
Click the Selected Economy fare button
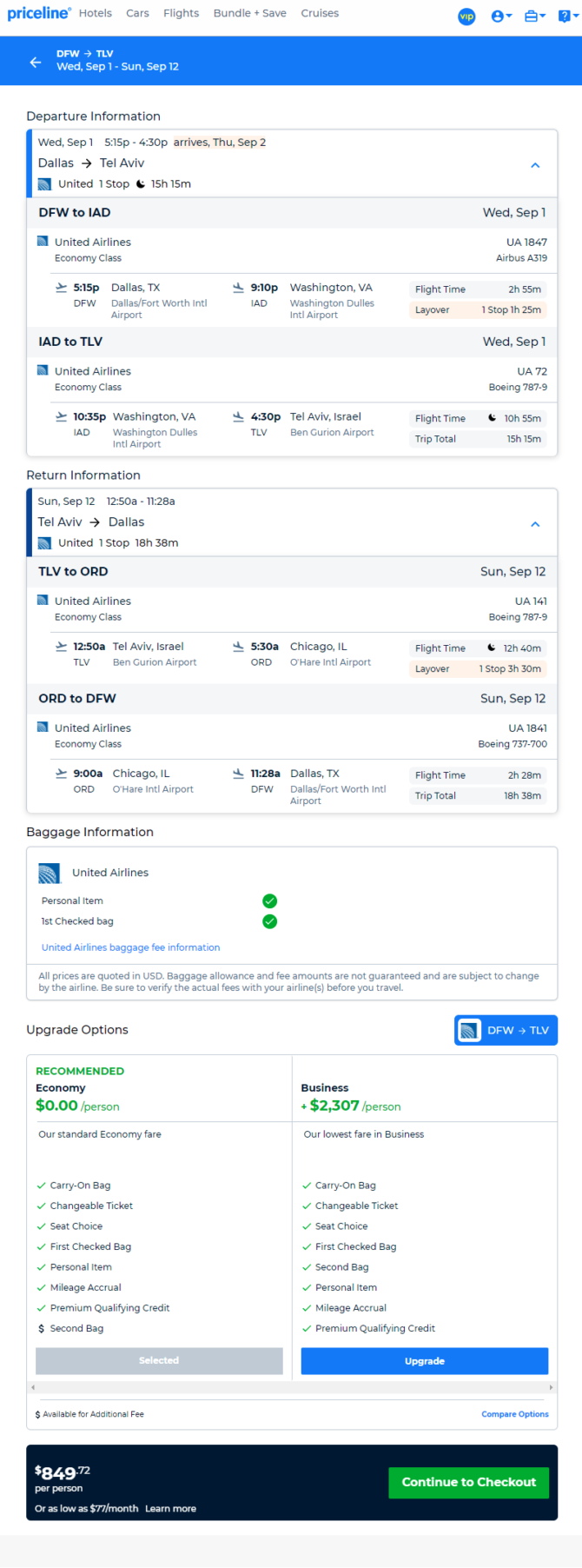[159, 1360]
